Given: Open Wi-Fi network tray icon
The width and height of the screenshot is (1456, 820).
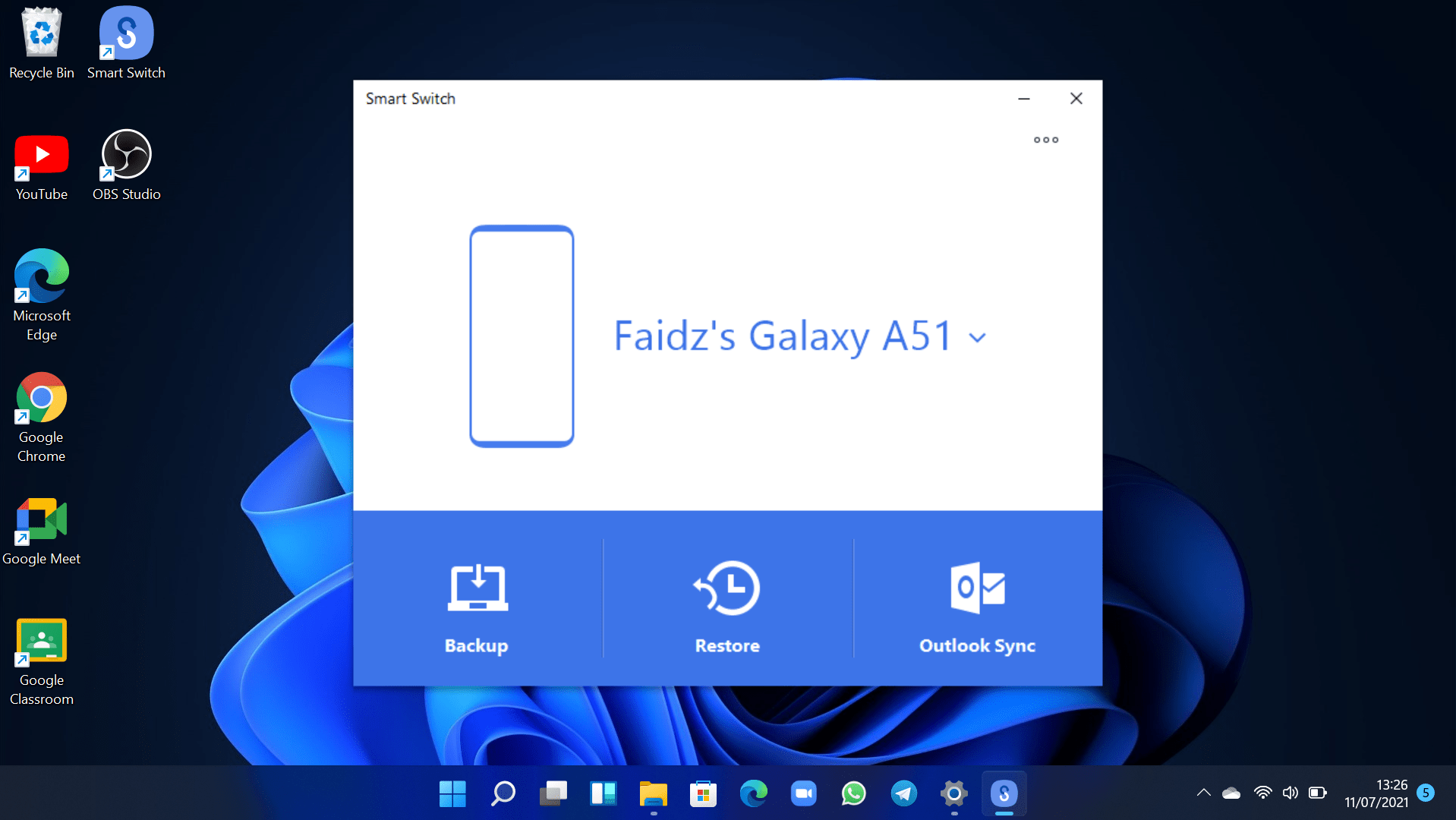Looking at the screenshot, I should 1262,793.
